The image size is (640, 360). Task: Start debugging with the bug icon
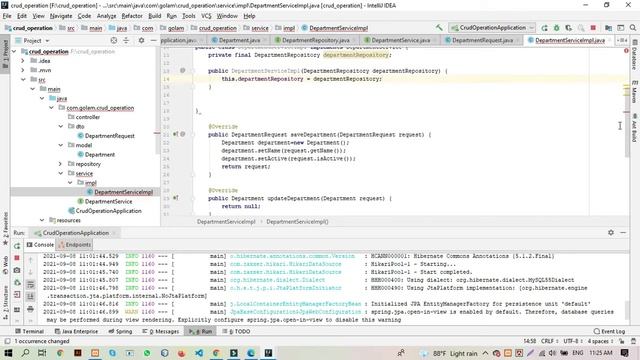(556, 28)
